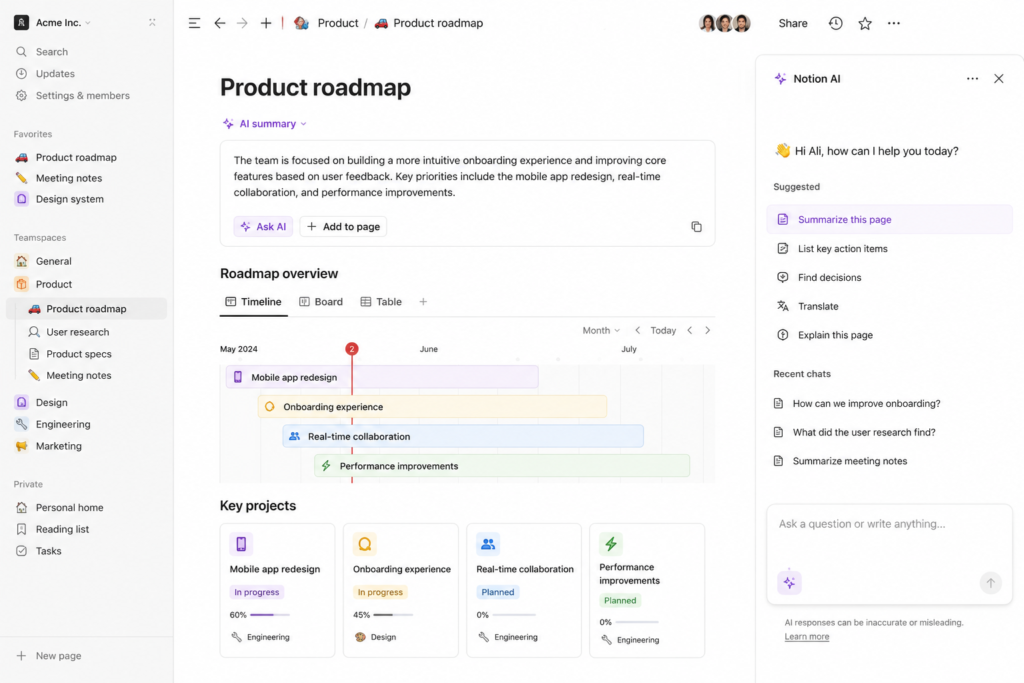Go to next period on the timeline
Image resolution: width=1024 pixels, height=683 pixels.
[707, 330]
